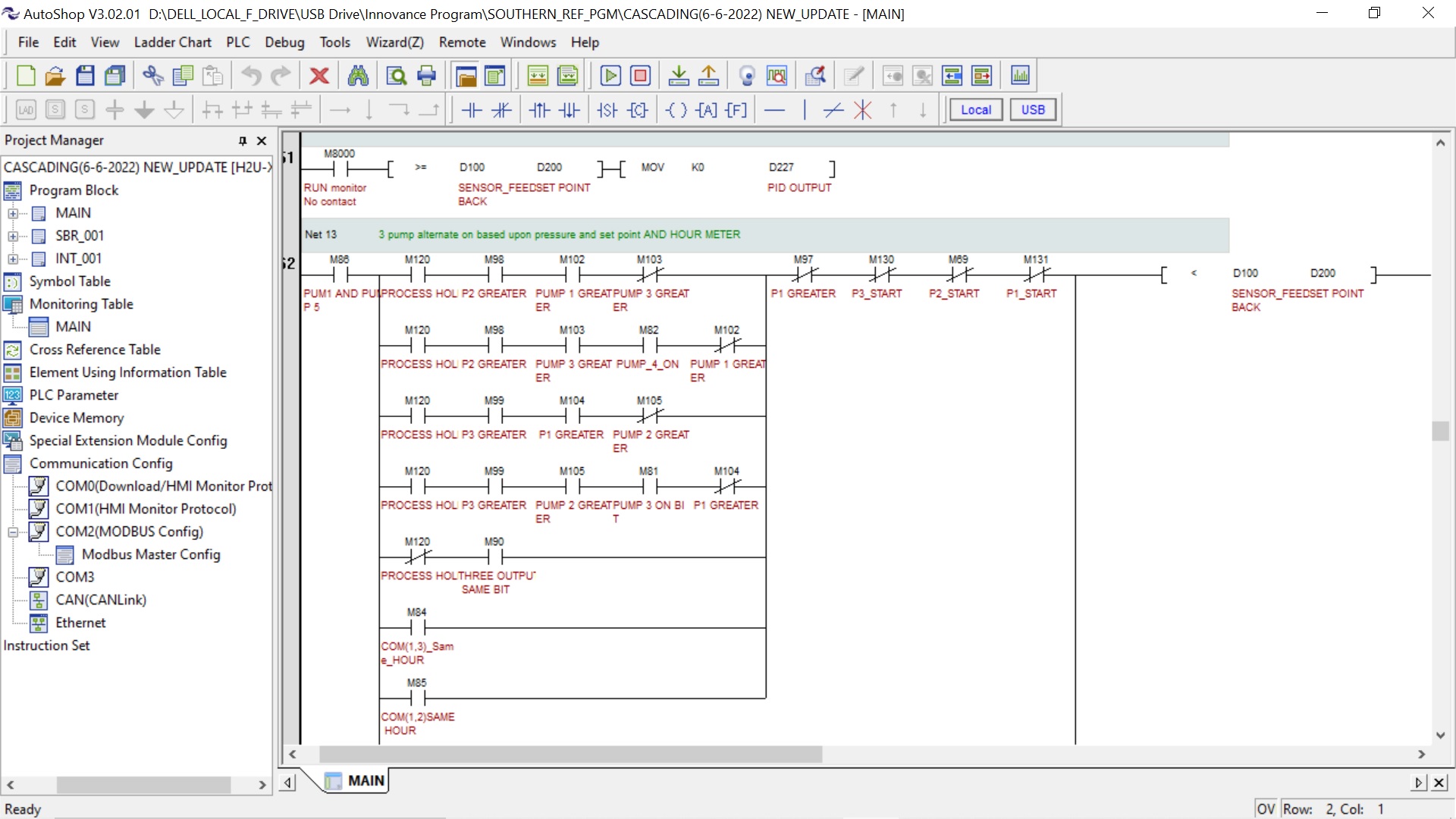Click the Print icon in toolbar
Viewport: 1456px width, 819px height.
[x=427, y=75]
